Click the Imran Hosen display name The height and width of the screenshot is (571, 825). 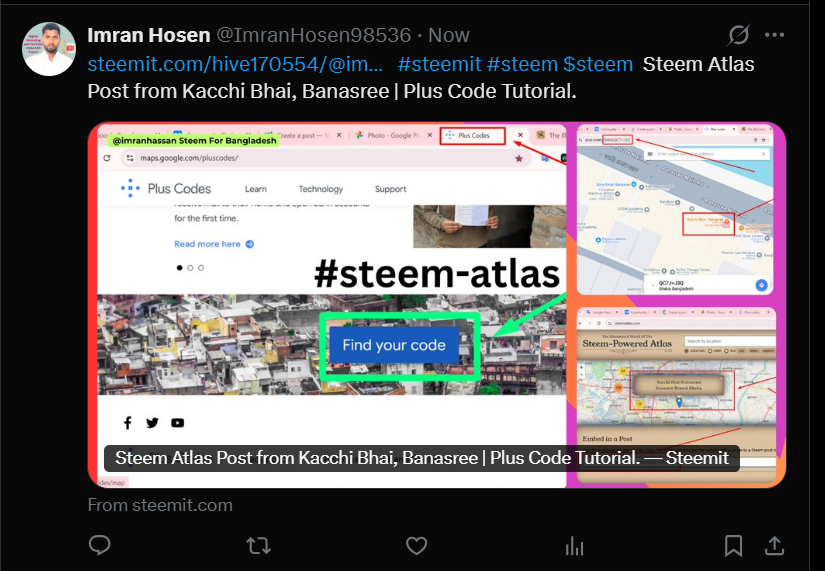149,35
